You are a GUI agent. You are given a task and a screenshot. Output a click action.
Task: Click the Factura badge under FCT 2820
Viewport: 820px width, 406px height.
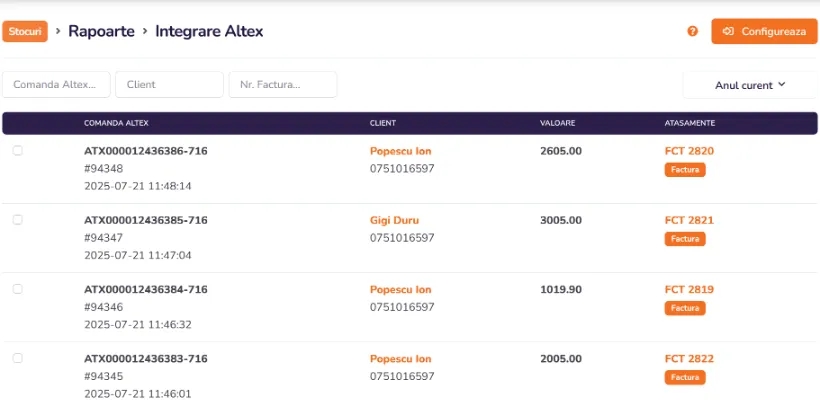pyautogui.click(x=685, y=170)
